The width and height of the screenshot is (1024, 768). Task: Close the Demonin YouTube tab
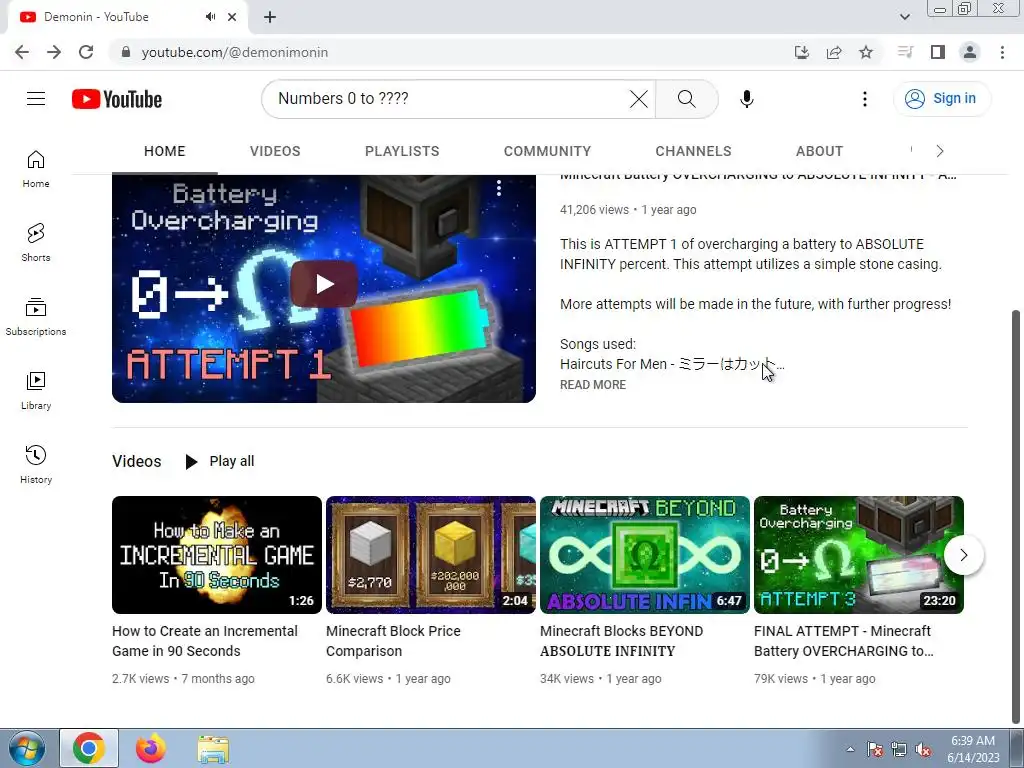[x=232, y=17]
